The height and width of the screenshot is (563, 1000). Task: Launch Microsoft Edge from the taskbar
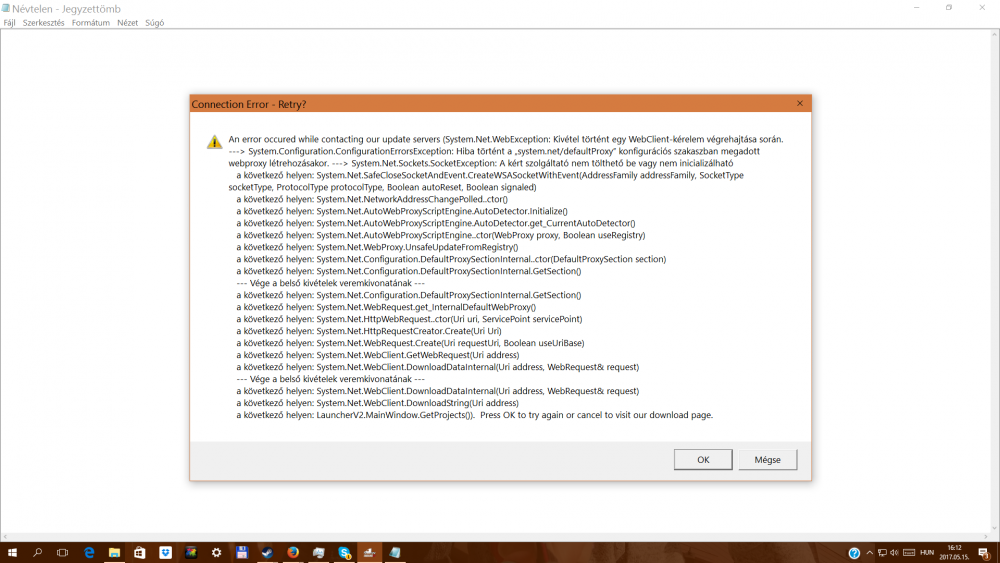coord(89,552)
